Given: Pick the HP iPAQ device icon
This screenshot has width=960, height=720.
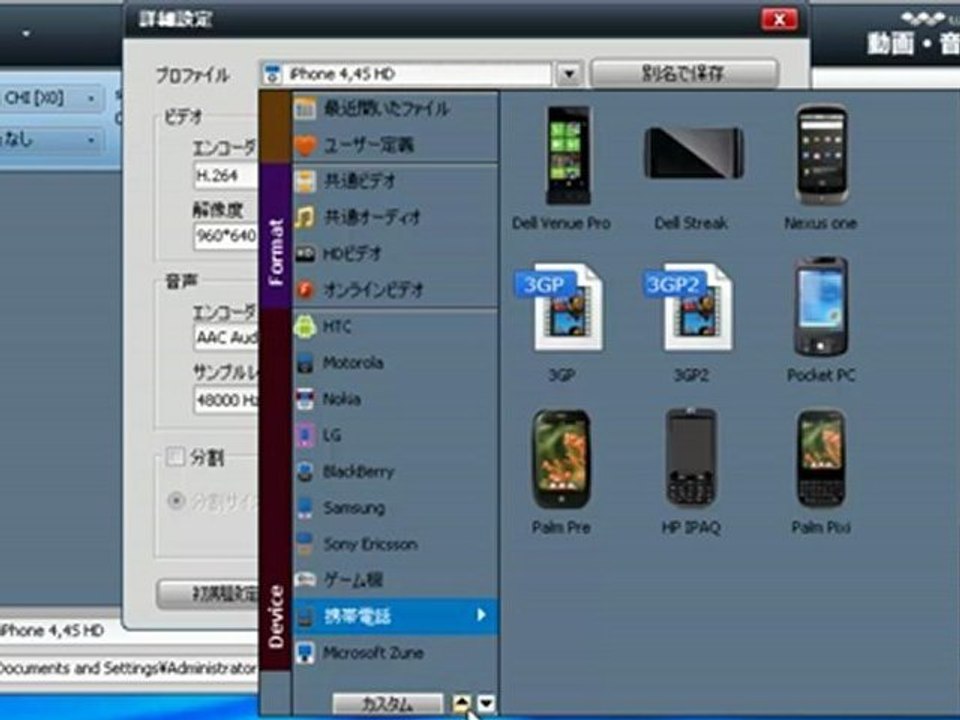Looking at the screenshot, I should coord(691,457).
